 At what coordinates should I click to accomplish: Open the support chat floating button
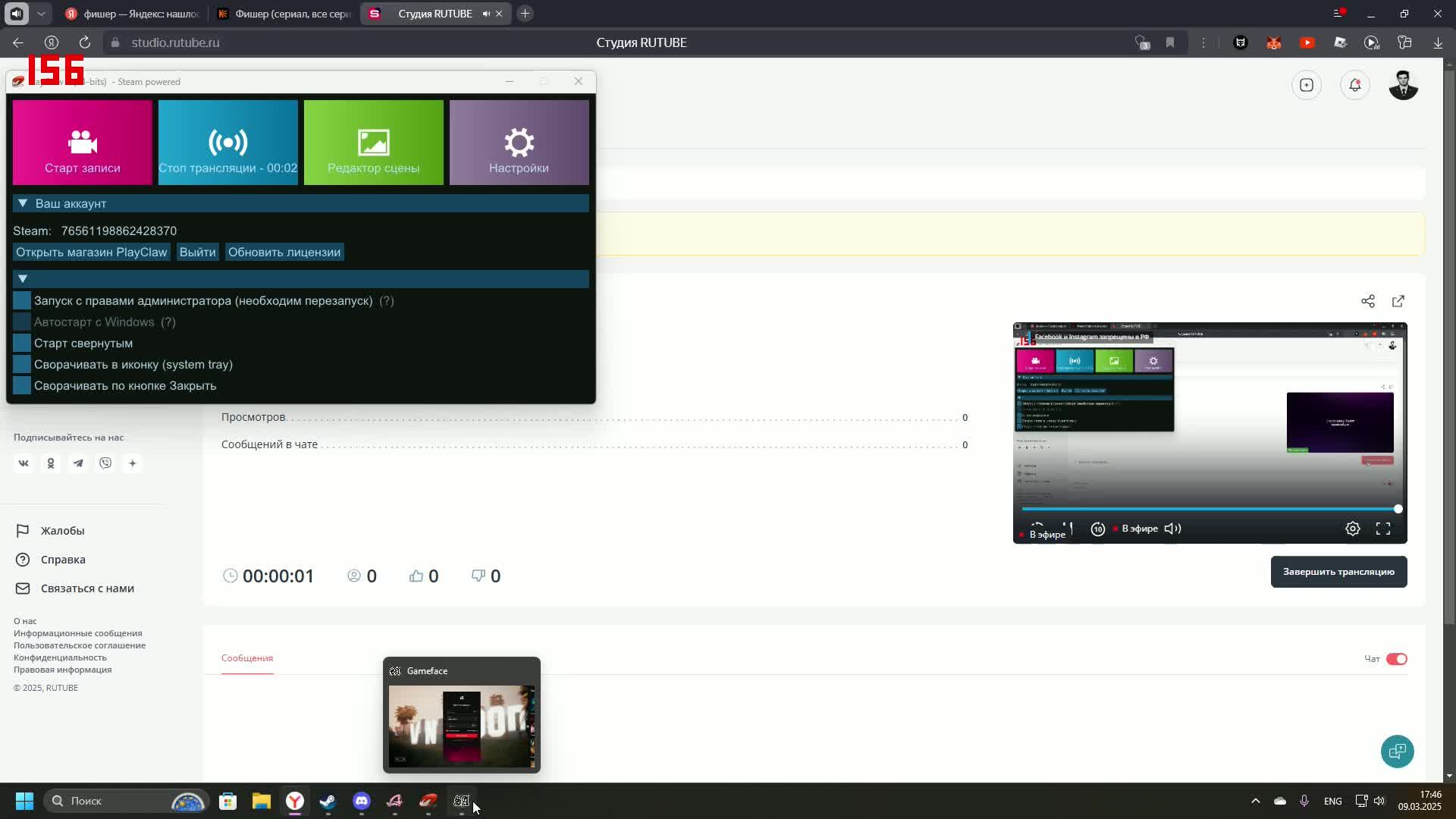point(1397,752)
